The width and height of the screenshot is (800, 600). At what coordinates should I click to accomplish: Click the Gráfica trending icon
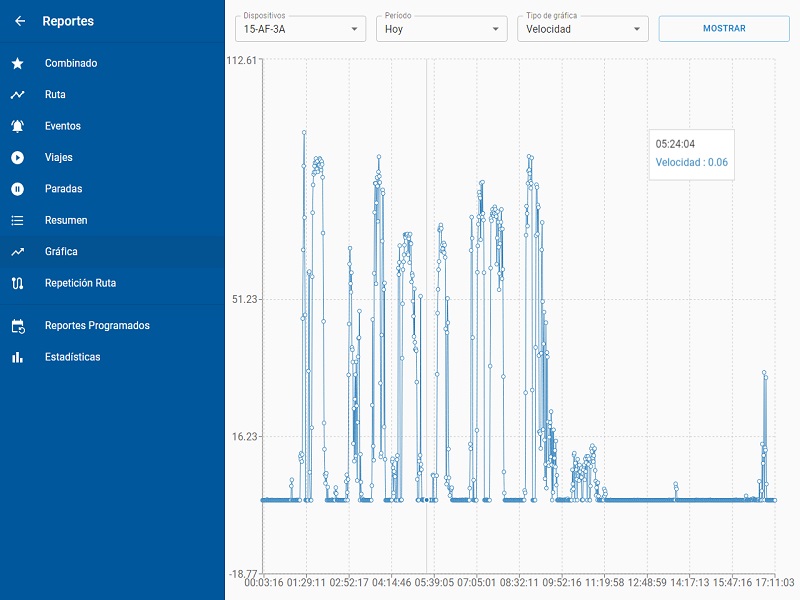[18, 252]
